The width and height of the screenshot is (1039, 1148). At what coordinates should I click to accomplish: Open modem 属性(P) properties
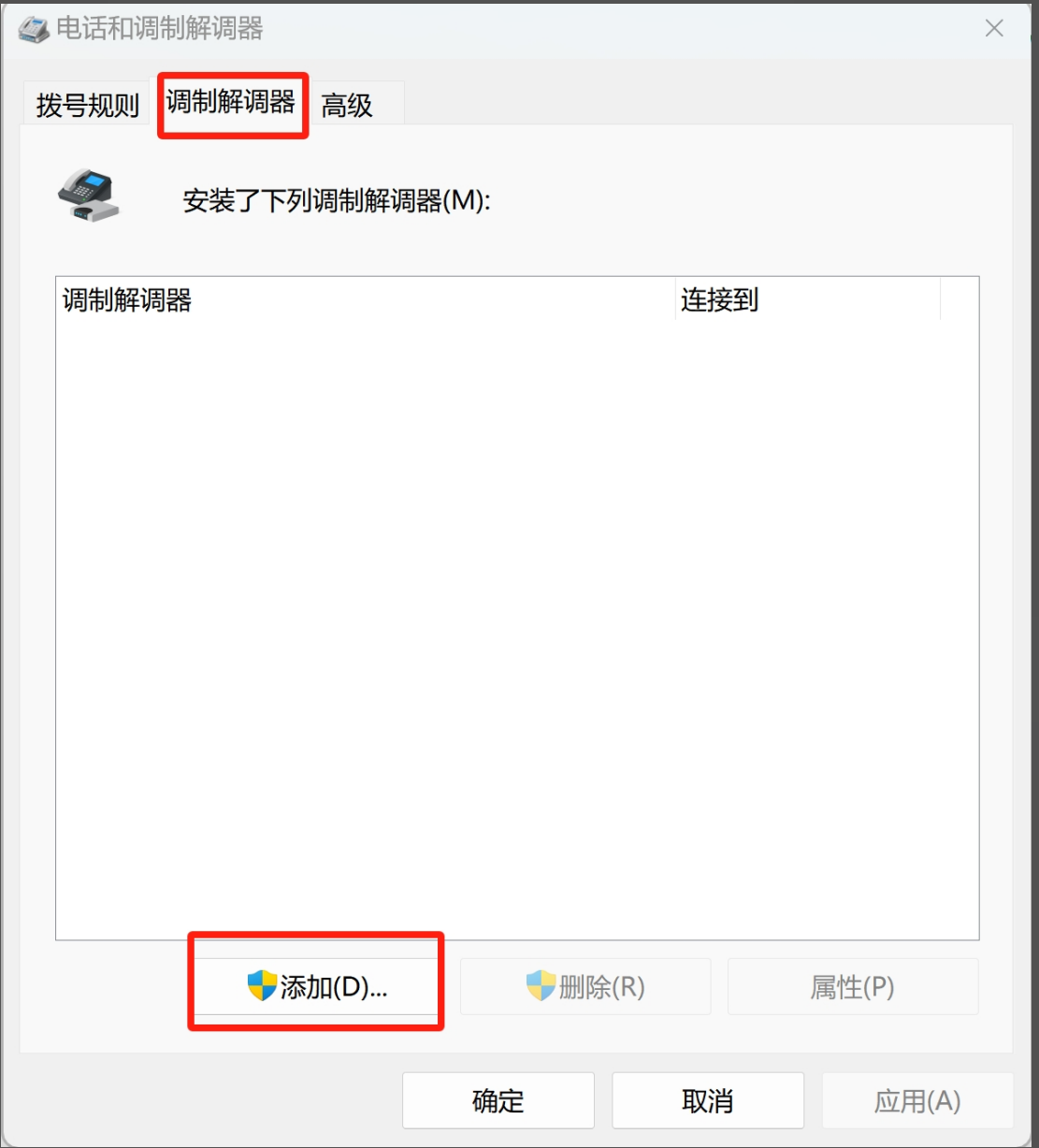click(x=853, y=986)
